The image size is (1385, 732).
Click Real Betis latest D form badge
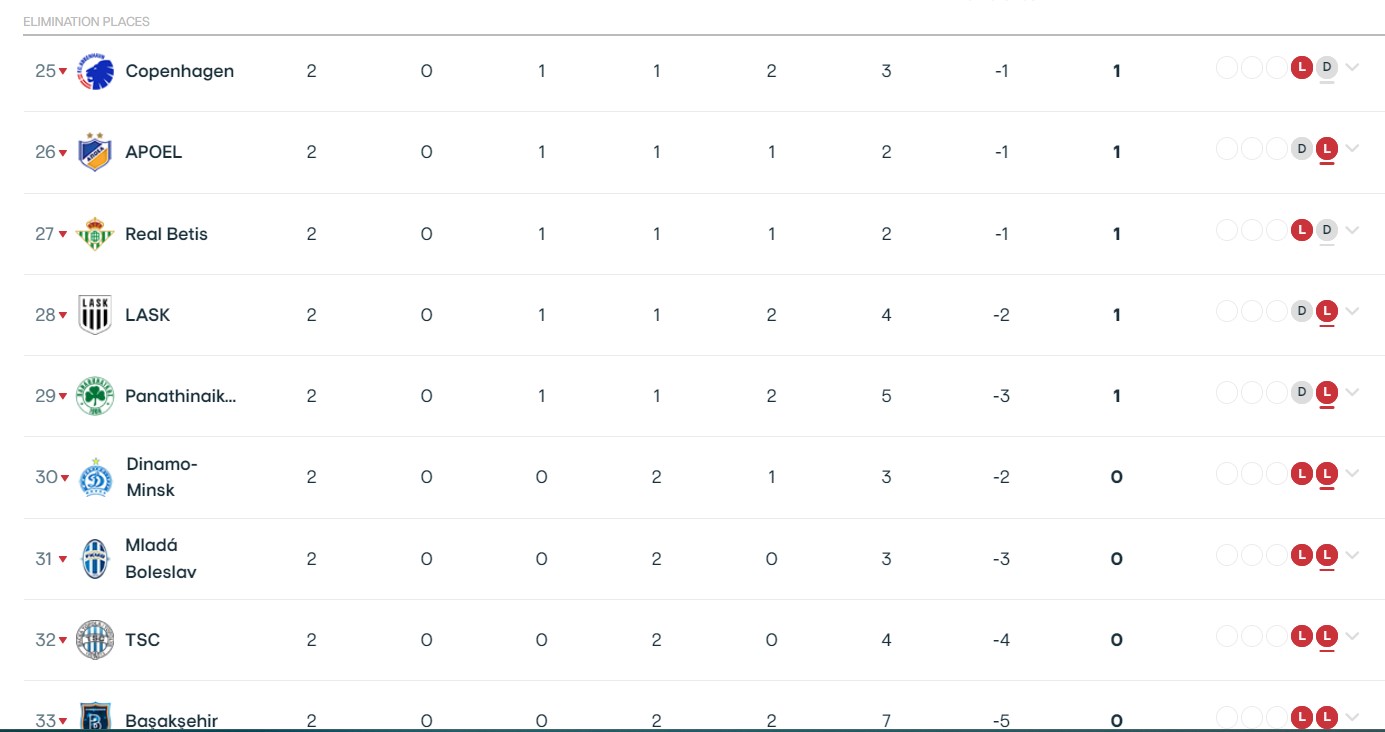click(1327, 230)
